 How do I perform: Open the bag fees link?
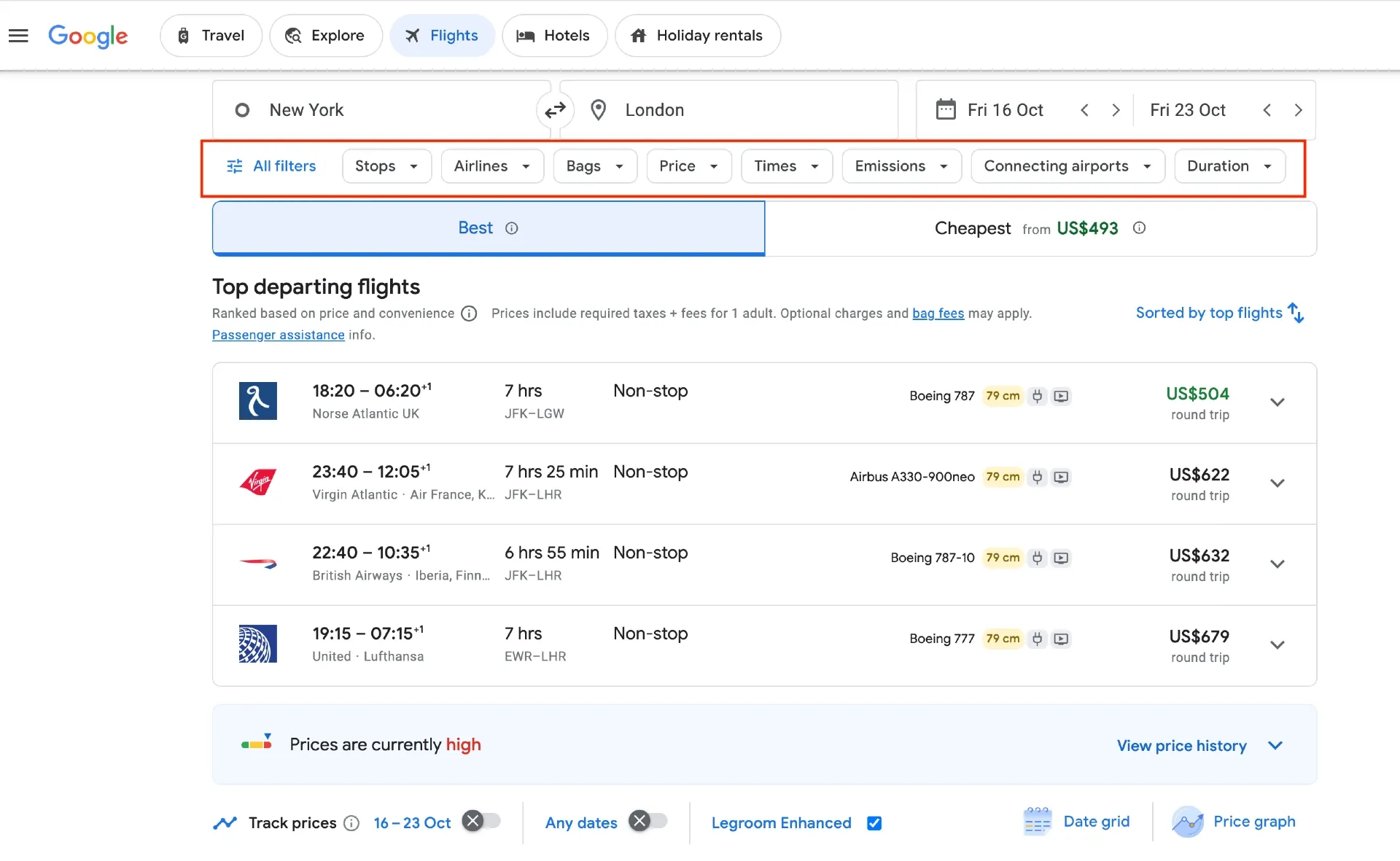pos(938,313)
